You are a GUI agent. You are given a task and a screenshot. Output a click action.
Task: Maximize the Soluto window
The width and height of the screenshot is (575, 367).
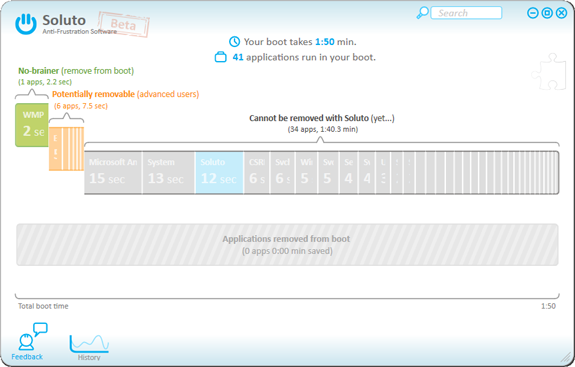pos(547,13)
